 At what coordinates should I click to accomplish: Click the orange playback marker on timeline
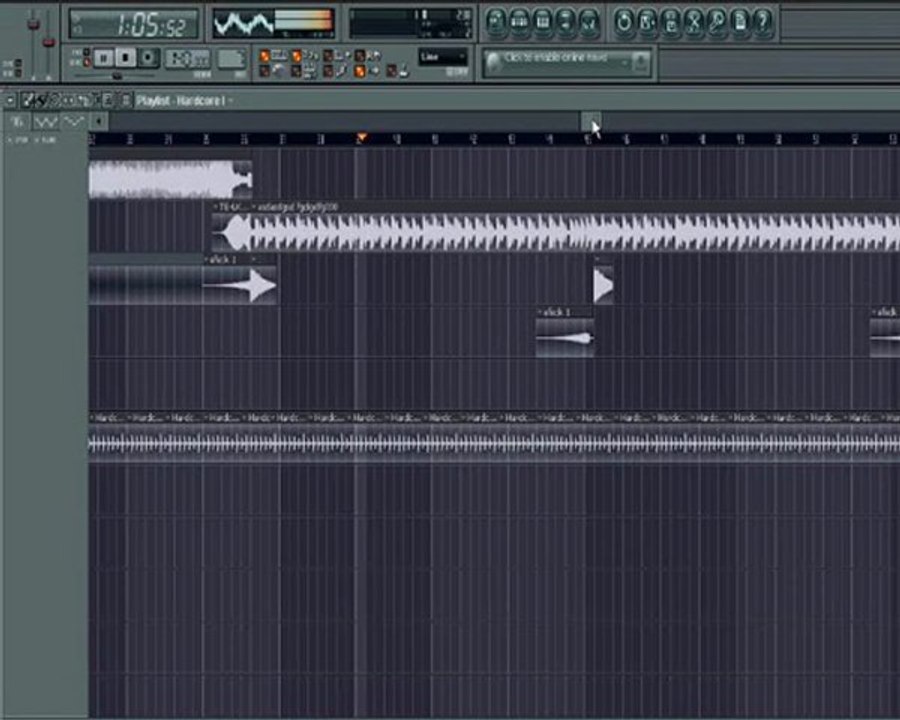tap(361, 138)
